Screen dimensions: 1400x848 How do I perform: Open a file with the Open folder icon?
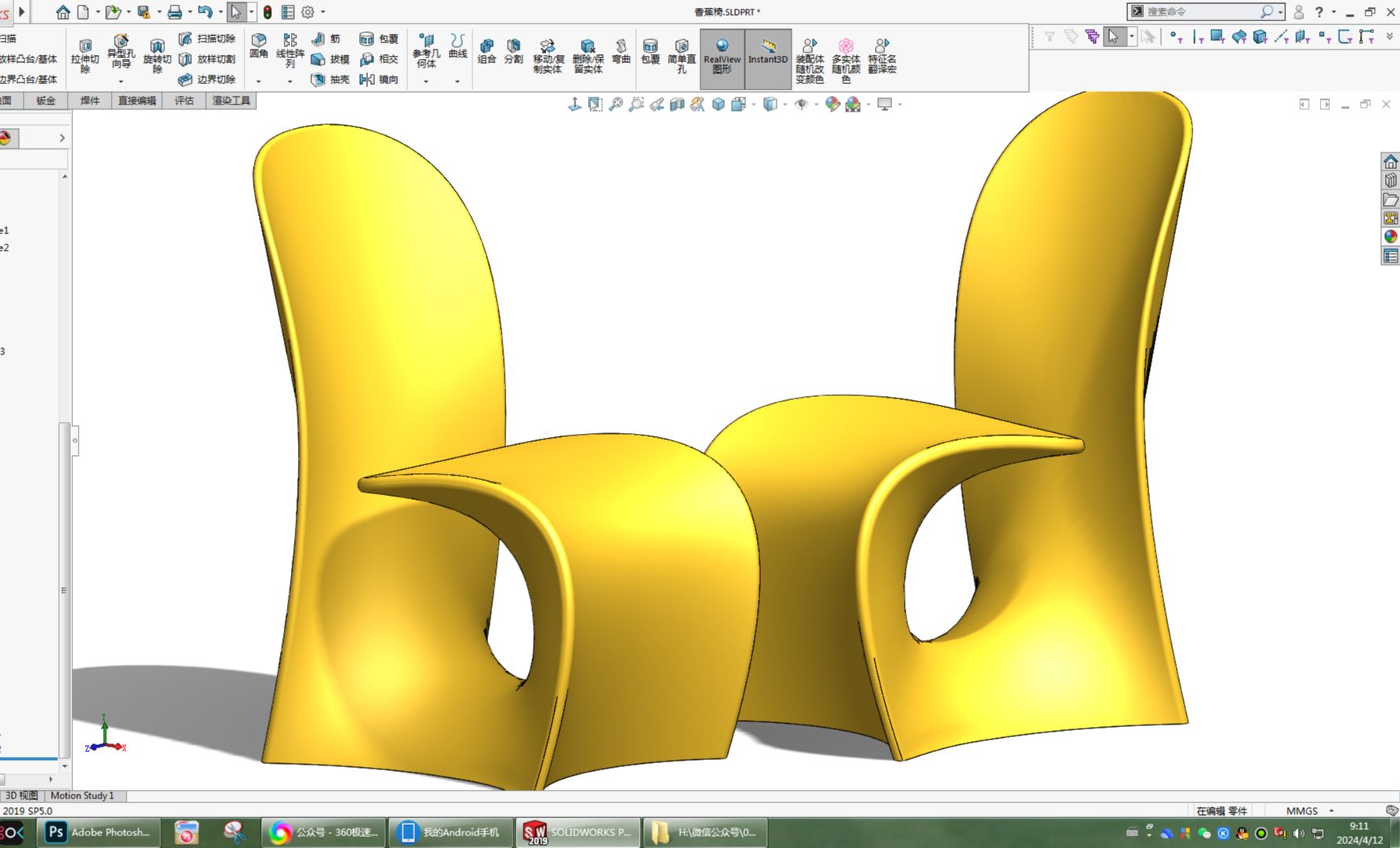[x=113, y=12]
